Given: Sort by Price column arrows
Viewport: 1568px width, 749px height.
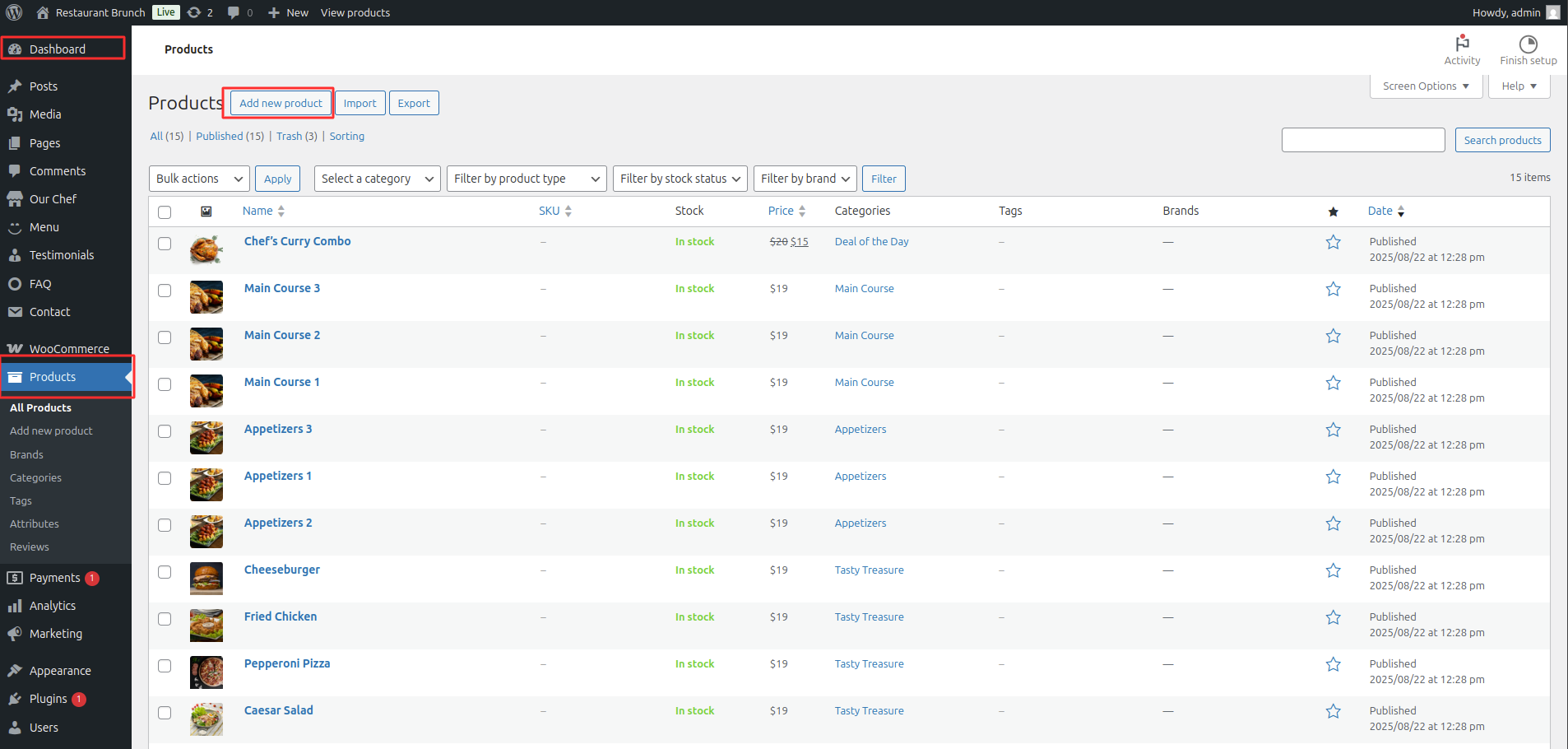Looking at the screenshot, I should (802, 212).
